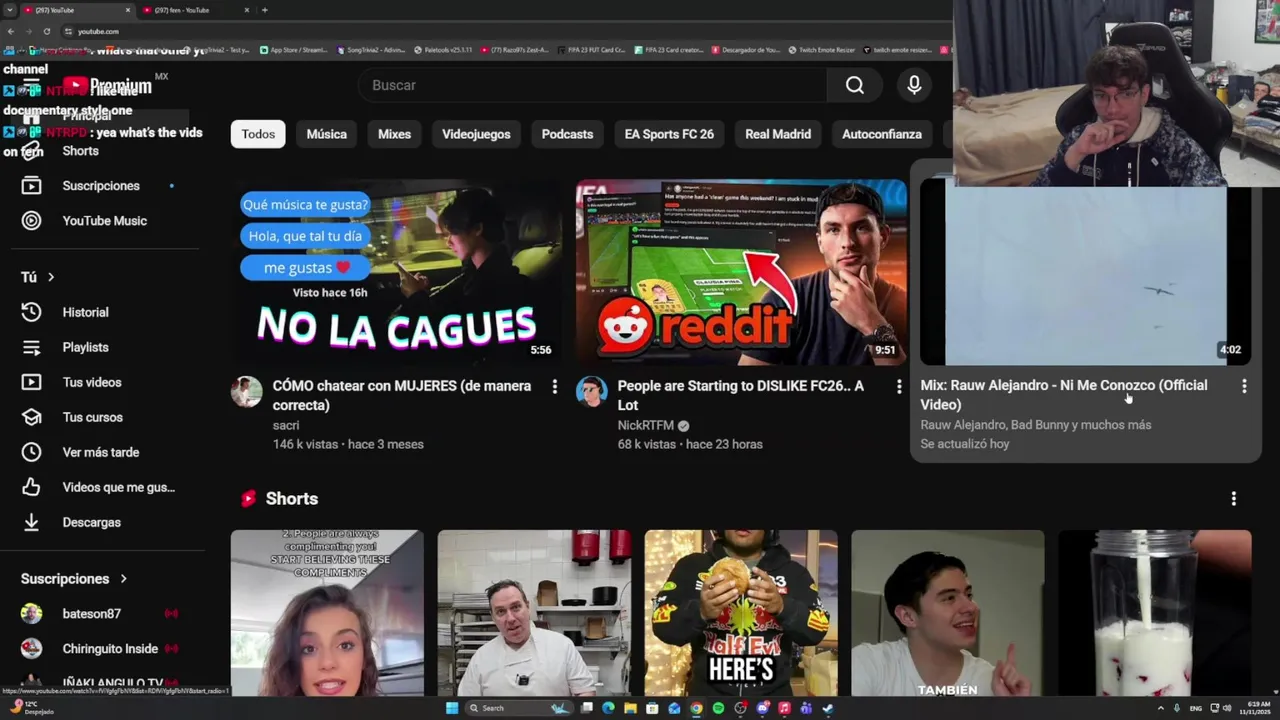Image resolution: width=1280 pixels, height=720 pixels.
Task: Open options menu for Rauw Alejandro mix
Action: pyautogui.click(x=1244, y=386)
